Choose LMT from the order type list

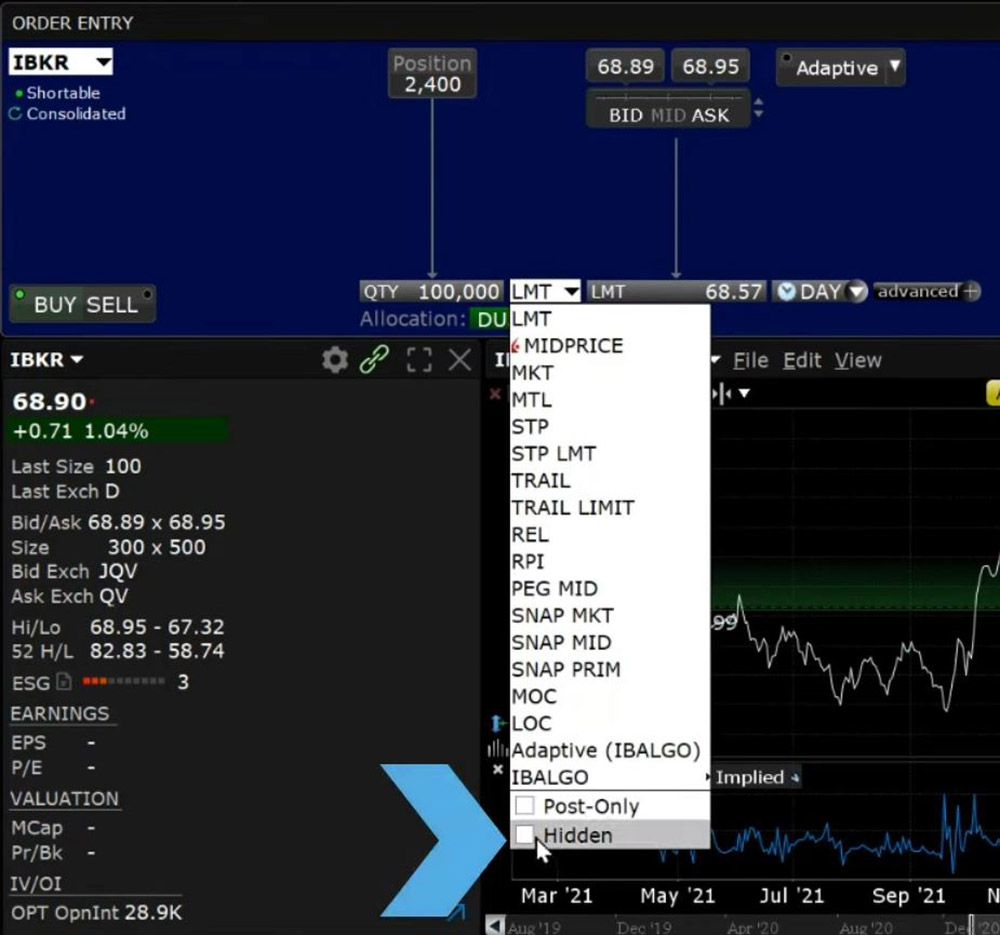pyautogui.click(x=610, y=318)
